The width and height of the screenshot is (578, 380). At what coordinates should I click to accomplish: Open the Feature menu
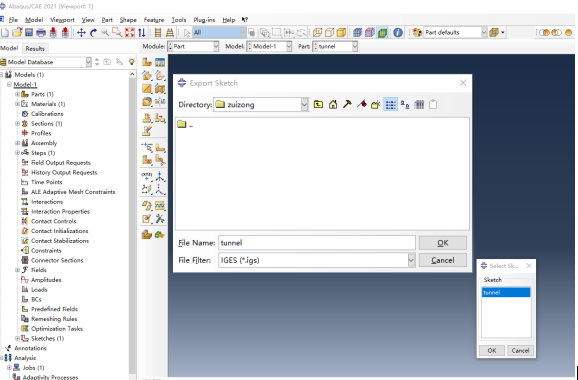click(x=154, y=20)
